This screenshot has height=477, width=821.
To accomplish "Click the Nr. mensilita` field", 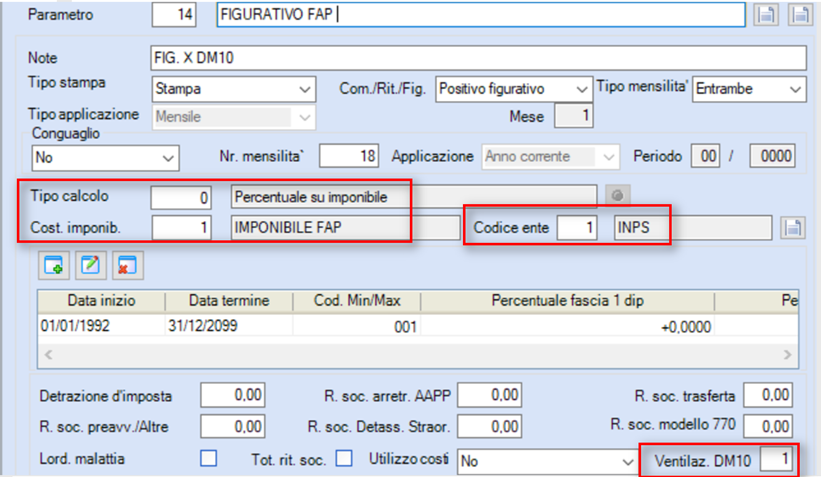I will [x=349, y=156].
